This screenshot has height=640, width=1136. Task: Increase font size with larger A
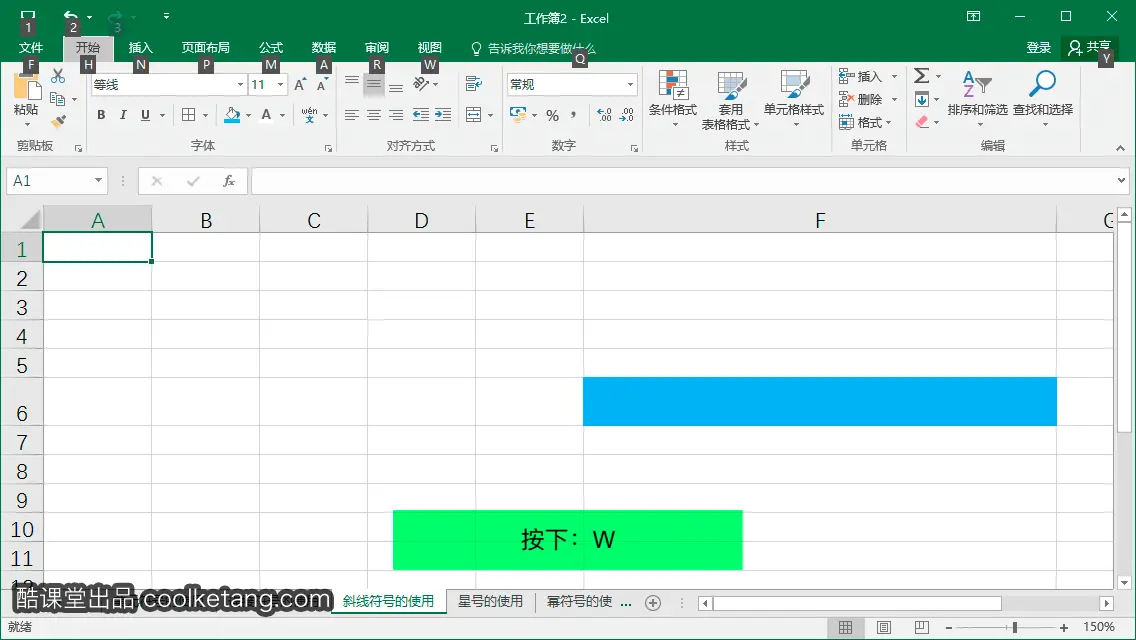pyautogui.click(x=300, y=85)
